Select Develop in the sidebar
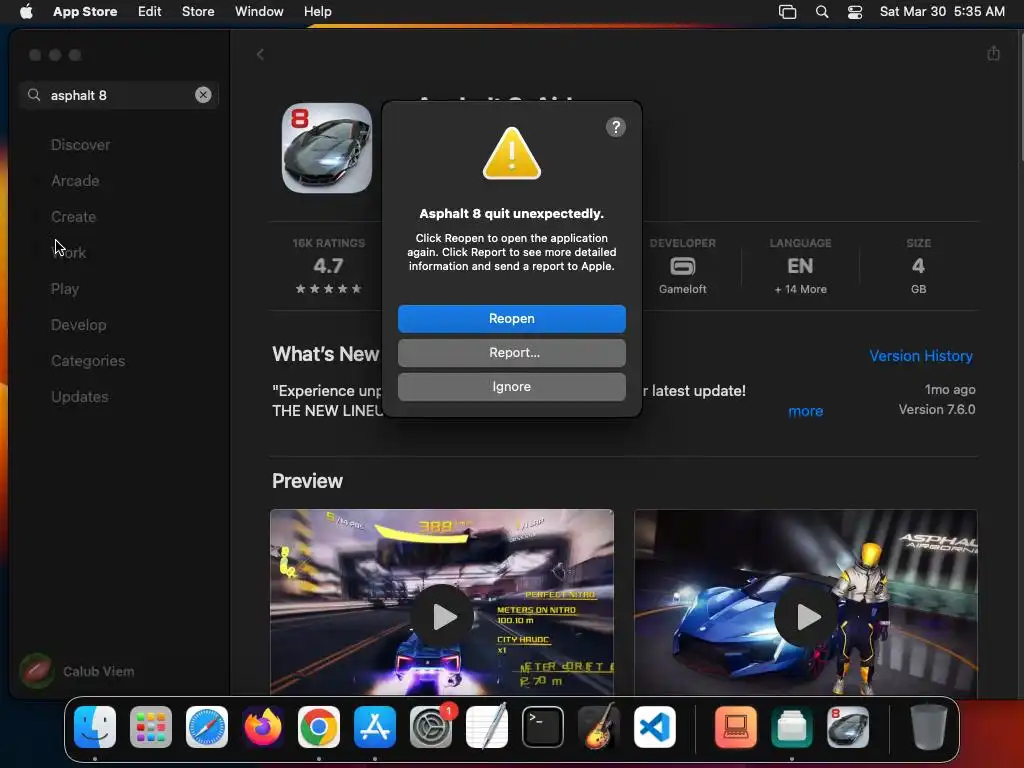Image resolution: width=1024 pixels, height=768 pixels. (x=78, y=325)
